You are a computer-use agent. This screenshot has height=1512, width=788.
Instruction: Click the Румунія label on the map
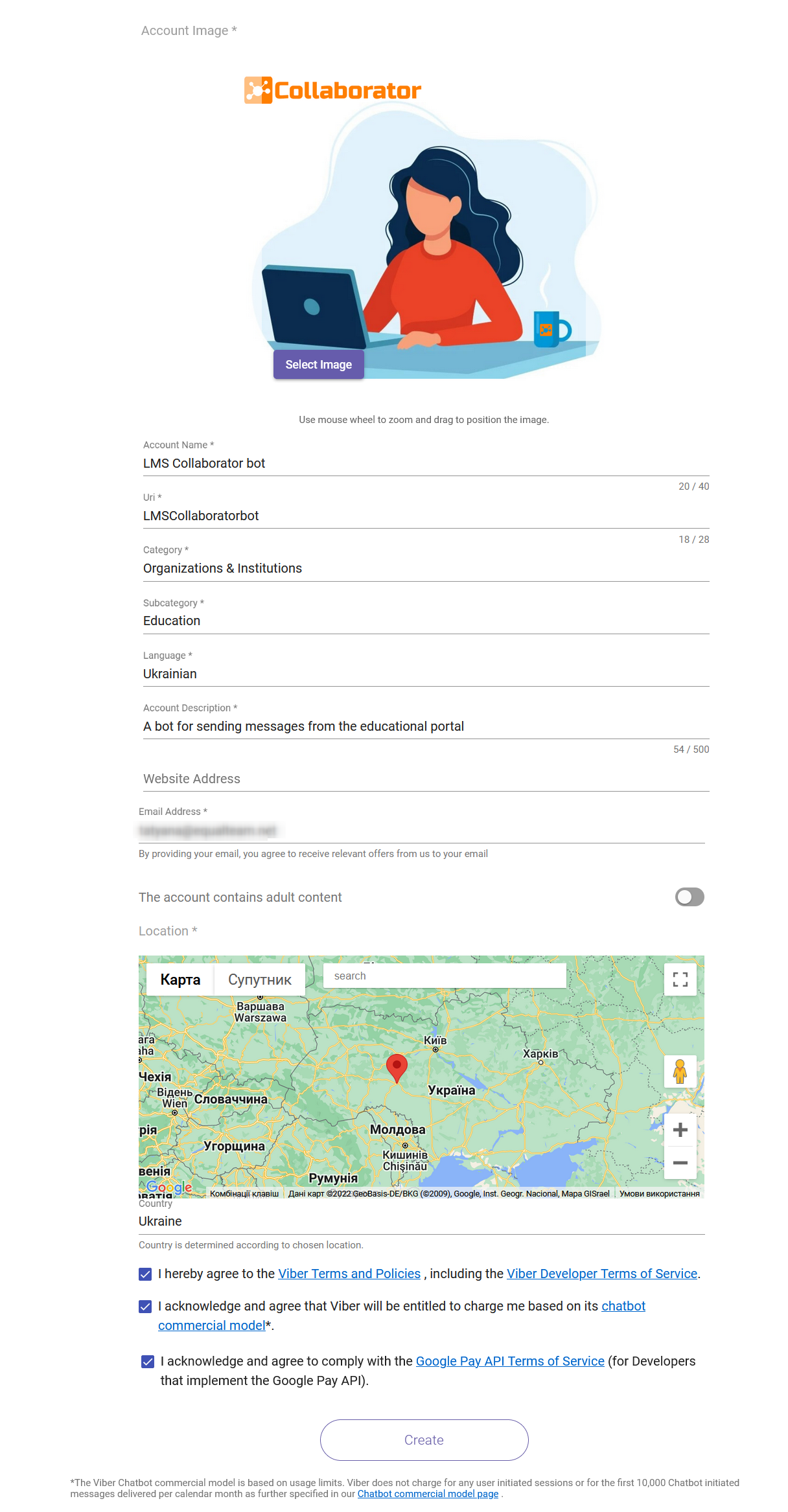(x=333, y=1178)
